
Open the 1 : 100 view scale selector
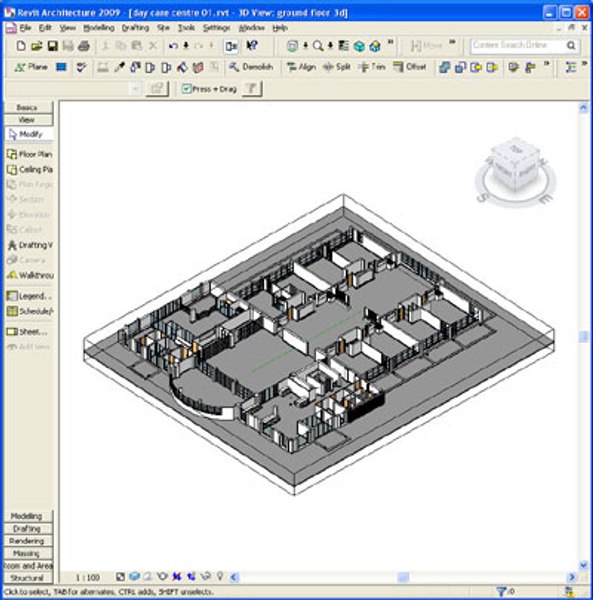coord(88,577)
